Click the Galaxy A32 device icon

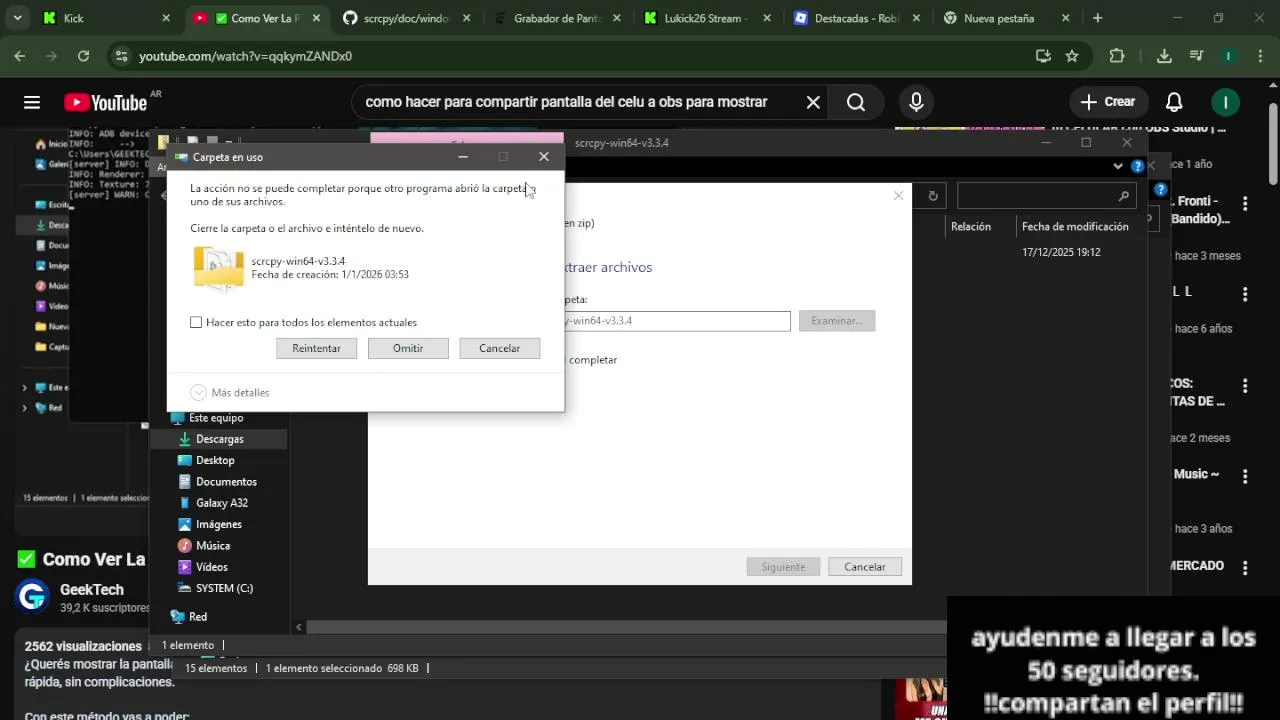point(184,503)
